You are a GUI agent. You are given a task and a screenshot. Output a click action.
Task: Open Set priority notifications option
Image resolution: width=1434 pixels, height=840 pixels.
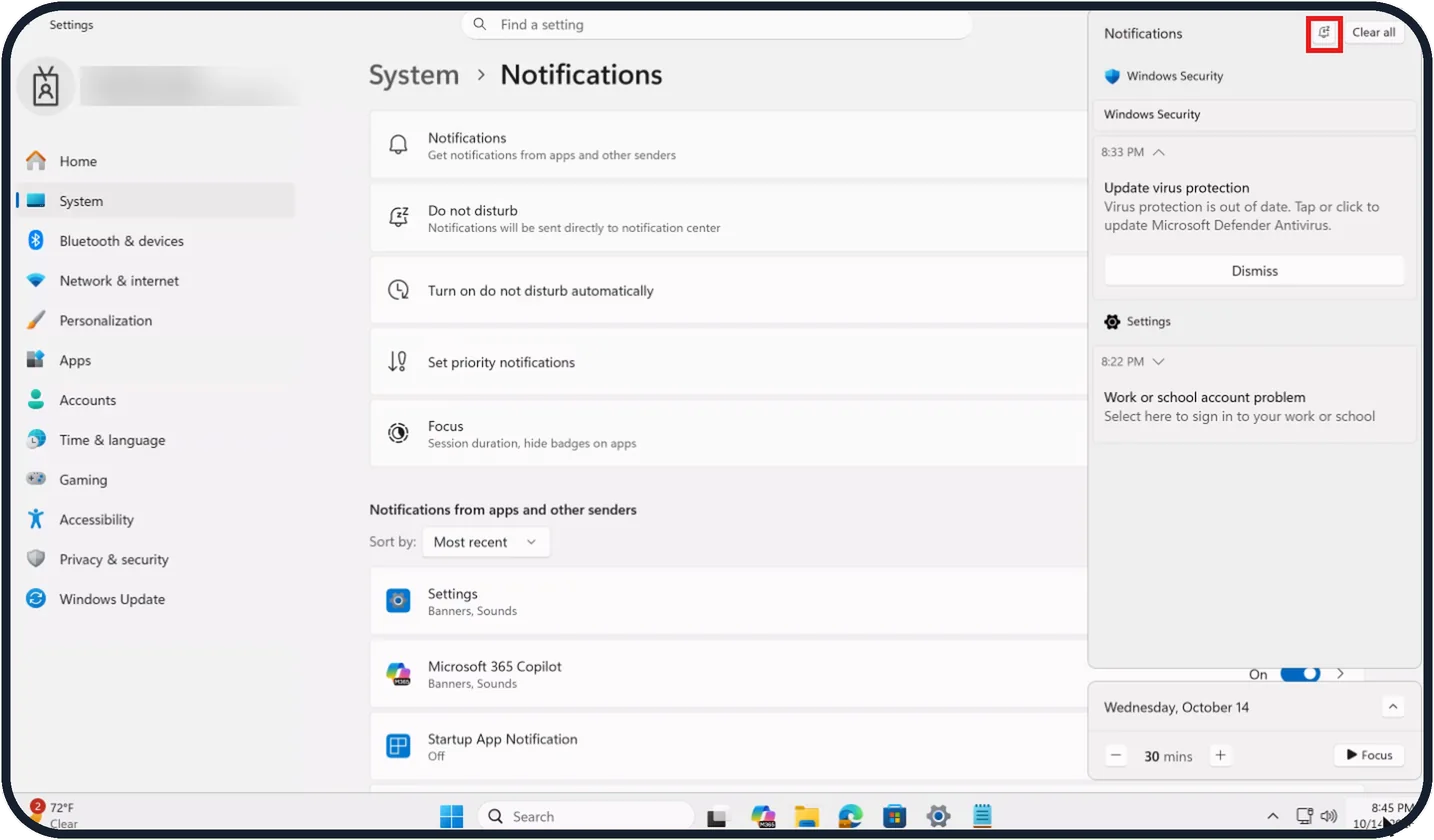[728, 362]
